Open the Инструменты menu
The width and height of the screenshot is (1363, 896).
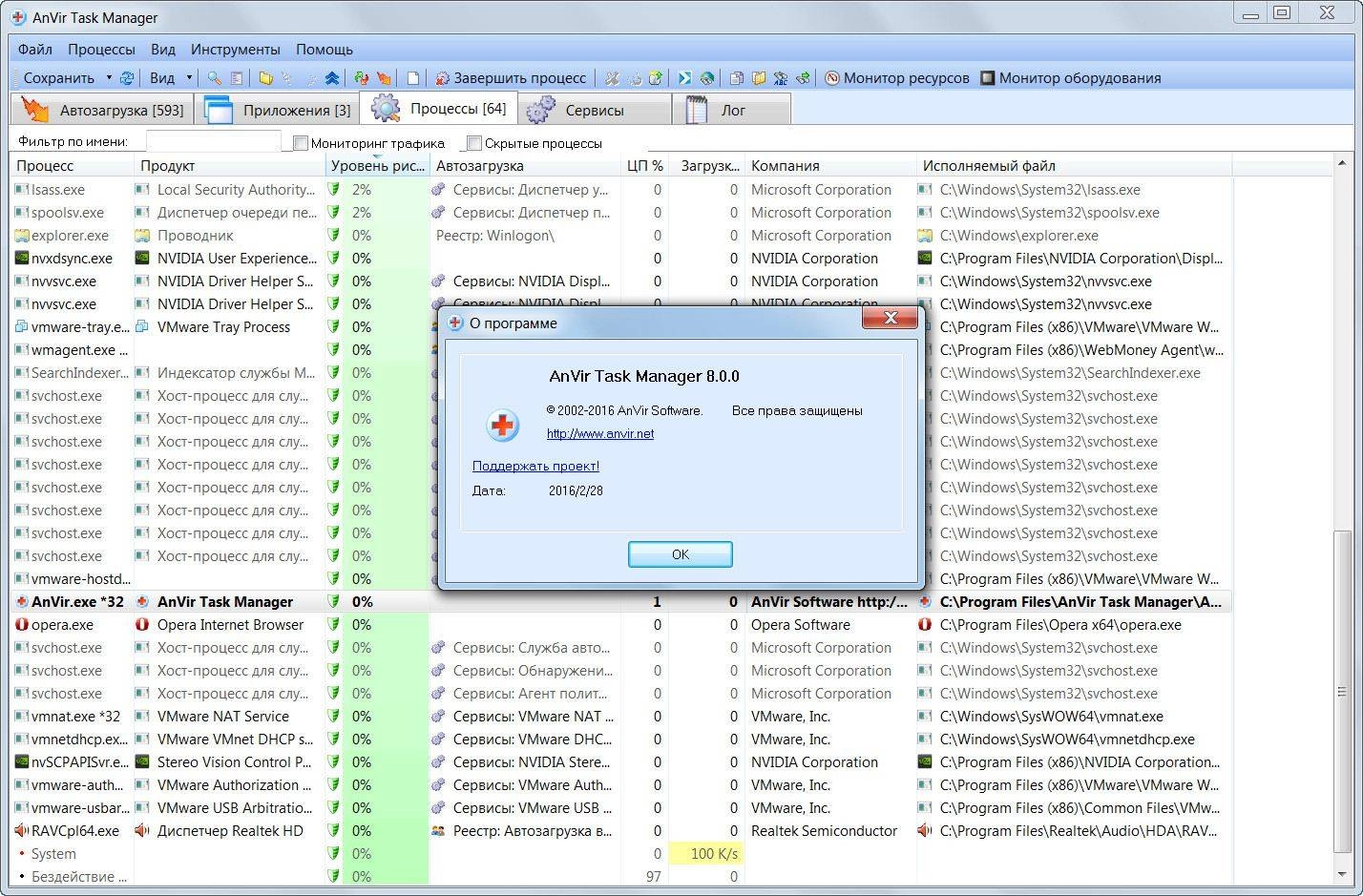[x=236, y=49]
